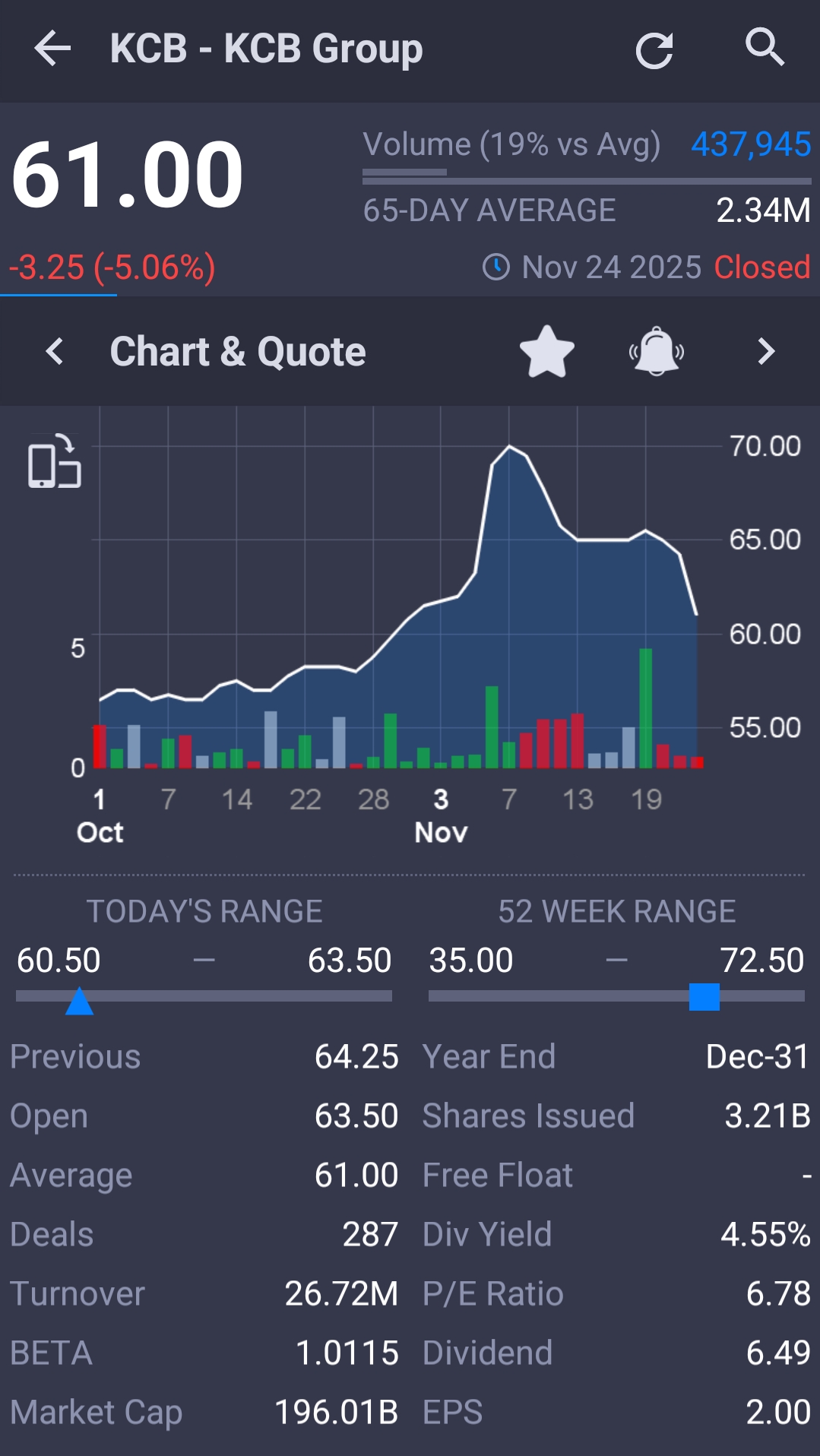The image size is (820, 1456).
Task: Tap the 52 week range square marker
Action: click(704, 997)
